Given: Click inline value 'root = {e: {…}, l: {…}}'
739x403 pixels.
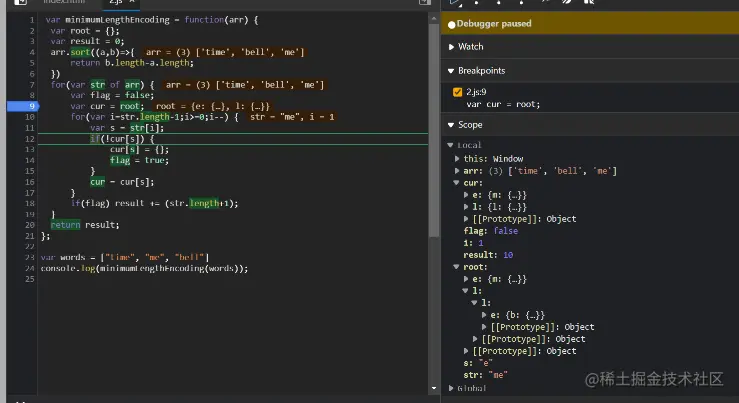Looking at the screenshot, I should point(213,106).
